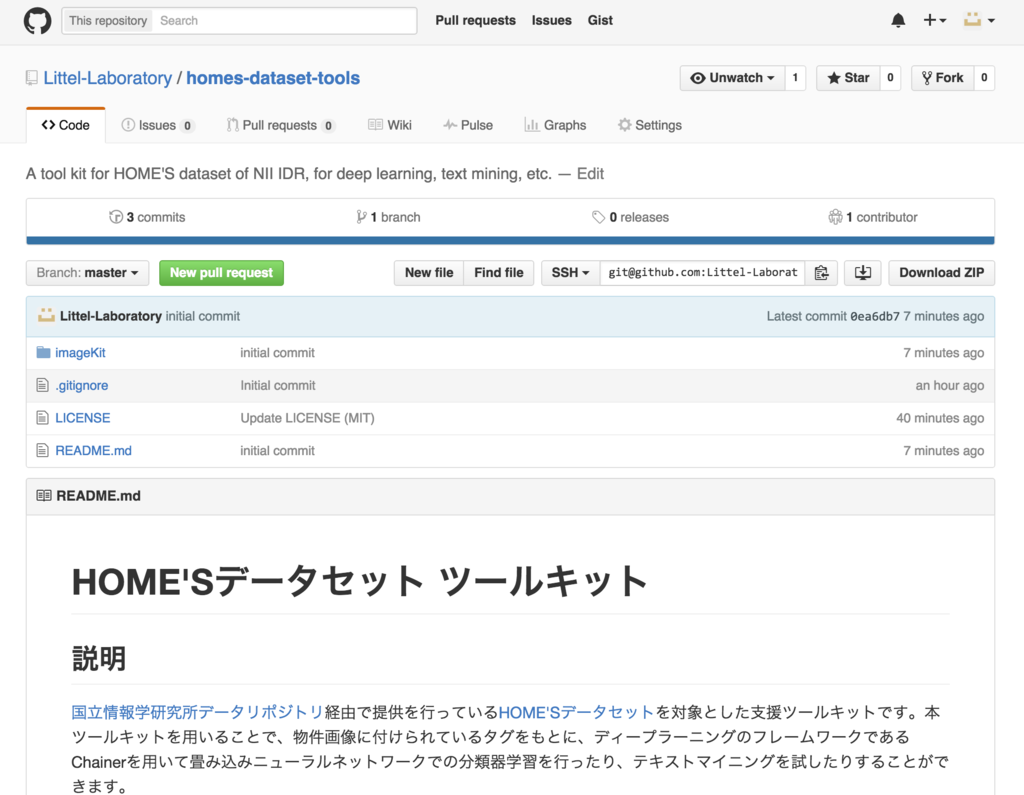The image size is (1024, 795).
Task: Open notifications bell icon
Action: tap(898, 21)
